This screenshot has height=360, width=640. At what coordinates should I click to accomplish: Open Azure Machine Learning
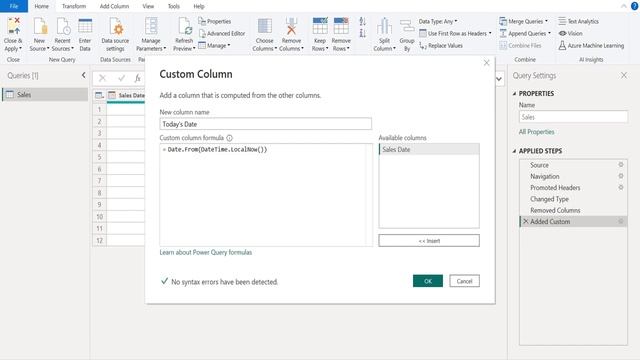(591, 46)
